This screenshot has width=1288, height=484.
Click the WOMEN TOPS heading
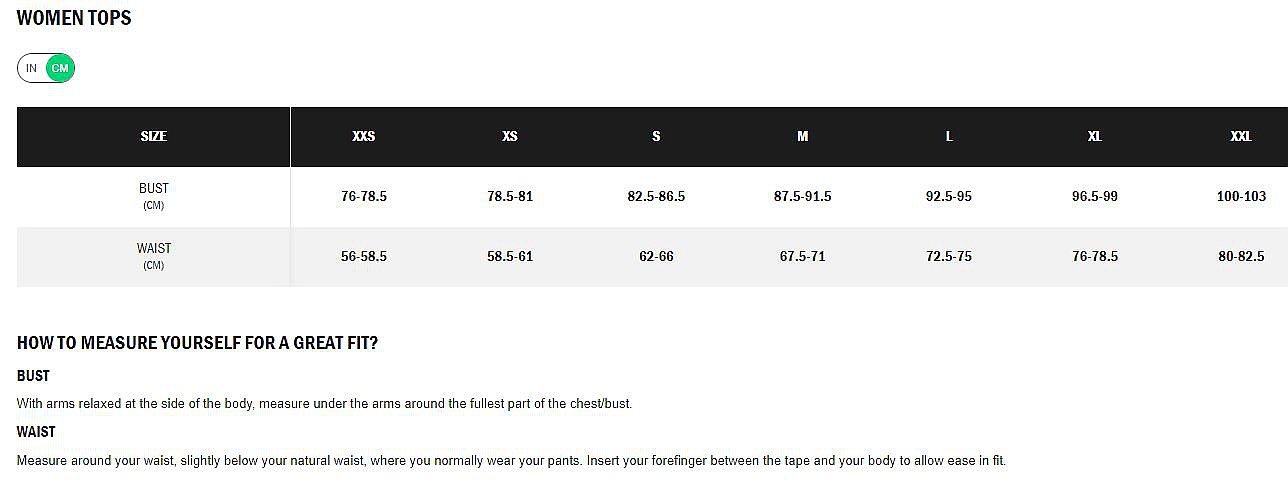[74, 18]
